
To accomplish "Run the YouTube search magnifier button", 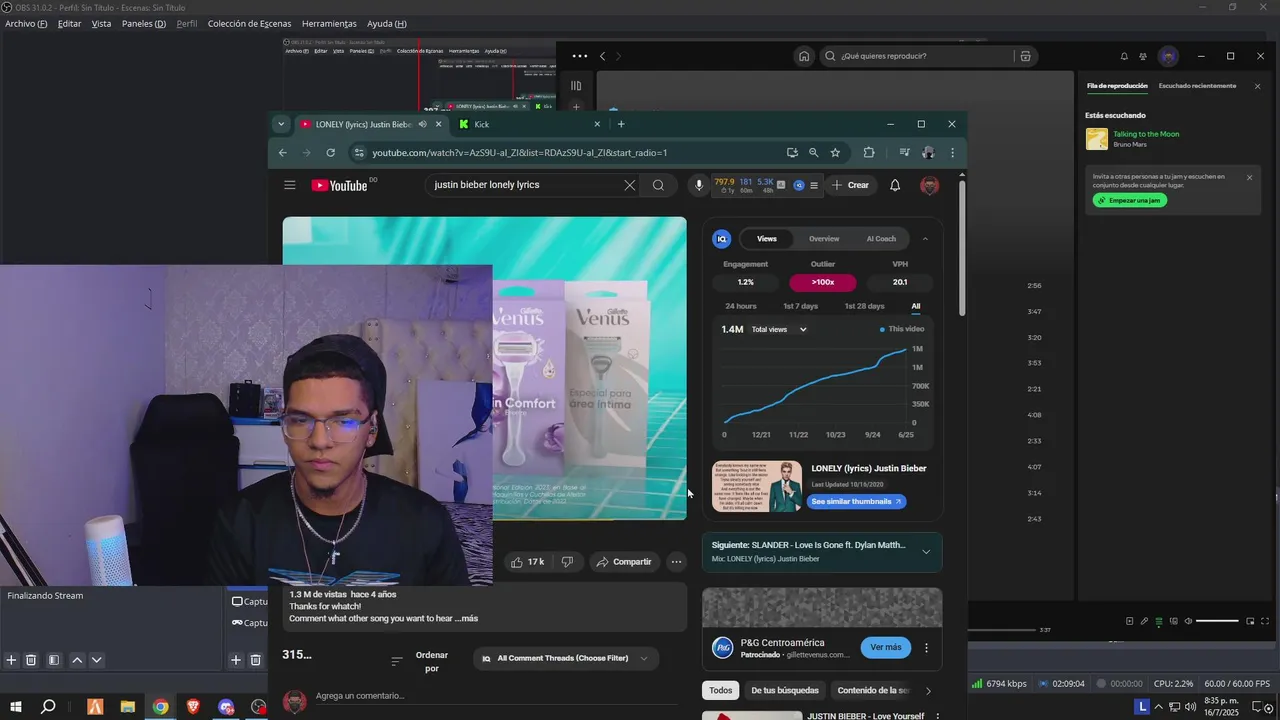I will click(x=658, y=185).
